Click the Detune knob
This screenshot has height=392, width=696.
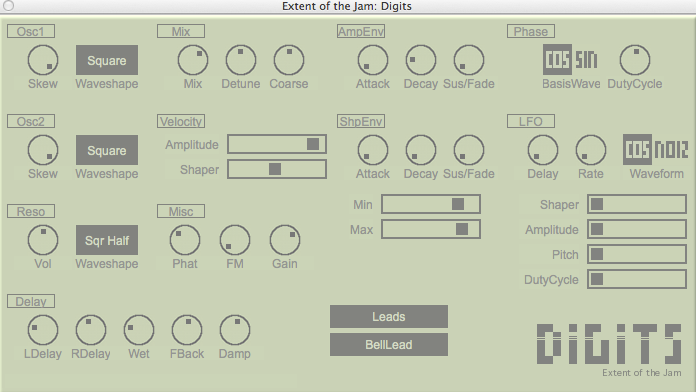(x=241, y=60)
